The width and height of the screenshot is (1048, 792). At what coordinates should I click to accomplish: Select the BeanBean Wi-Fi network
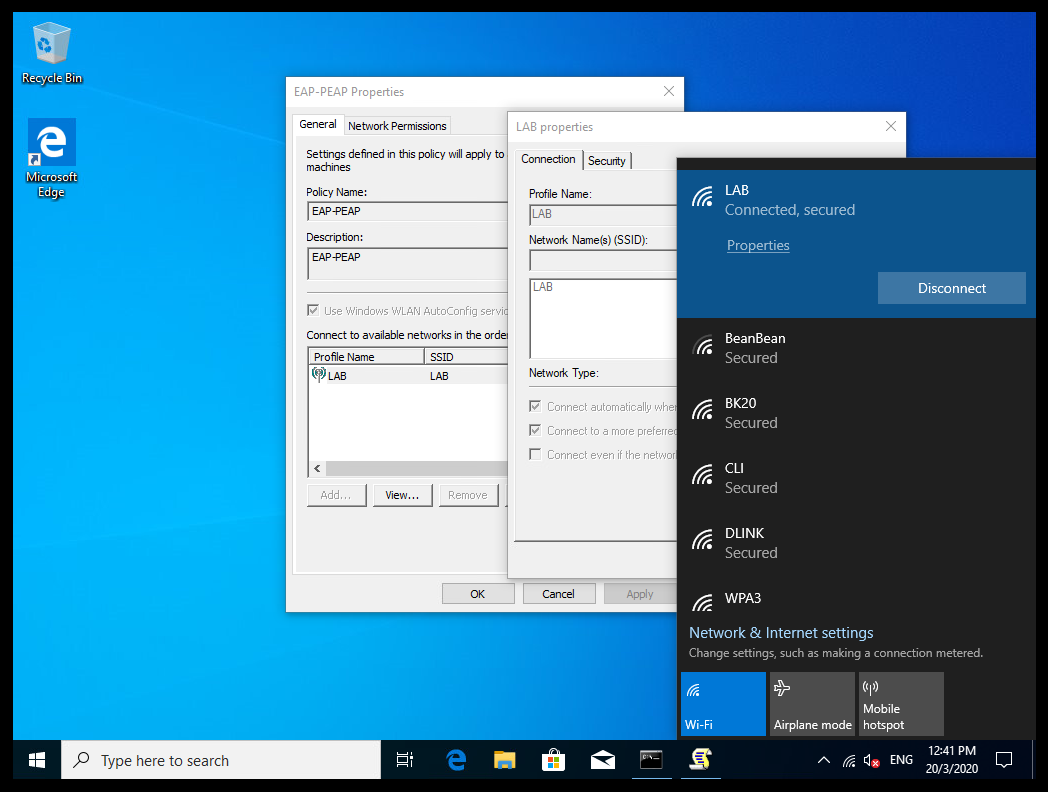pos(856,348)
